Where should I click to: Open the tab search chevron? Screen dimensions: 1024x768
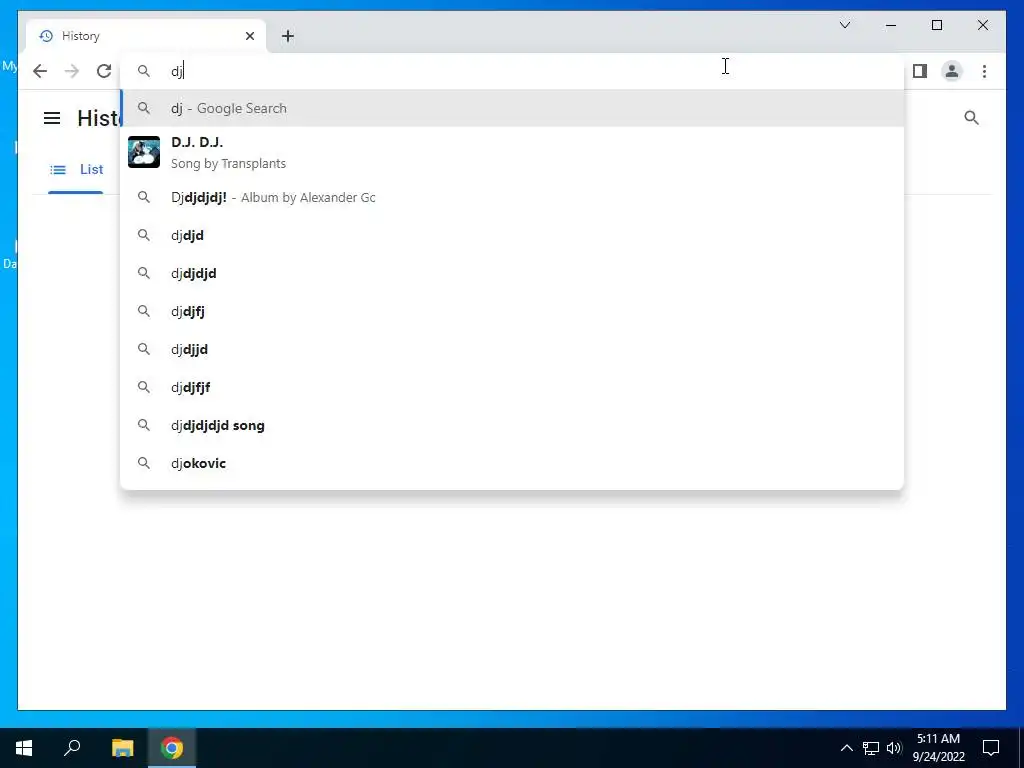point(844,25)
